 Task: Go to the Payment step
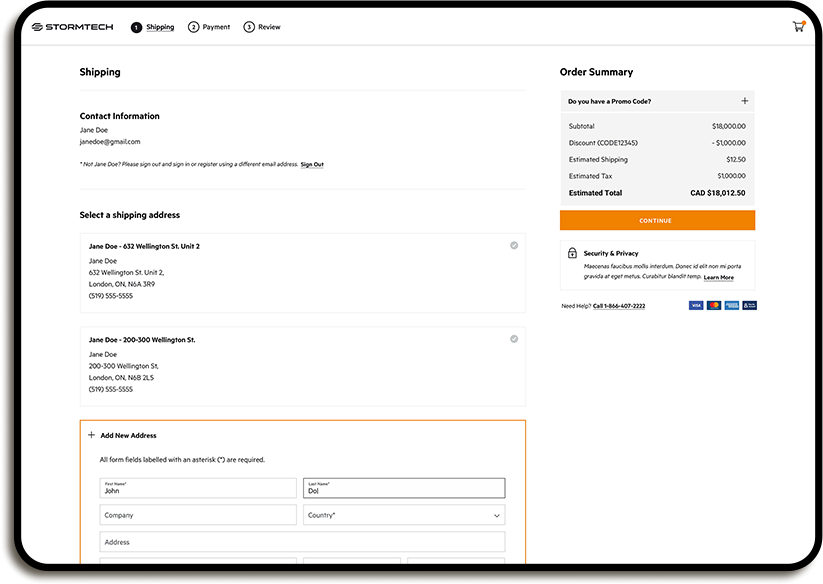(x=216, y=27)
